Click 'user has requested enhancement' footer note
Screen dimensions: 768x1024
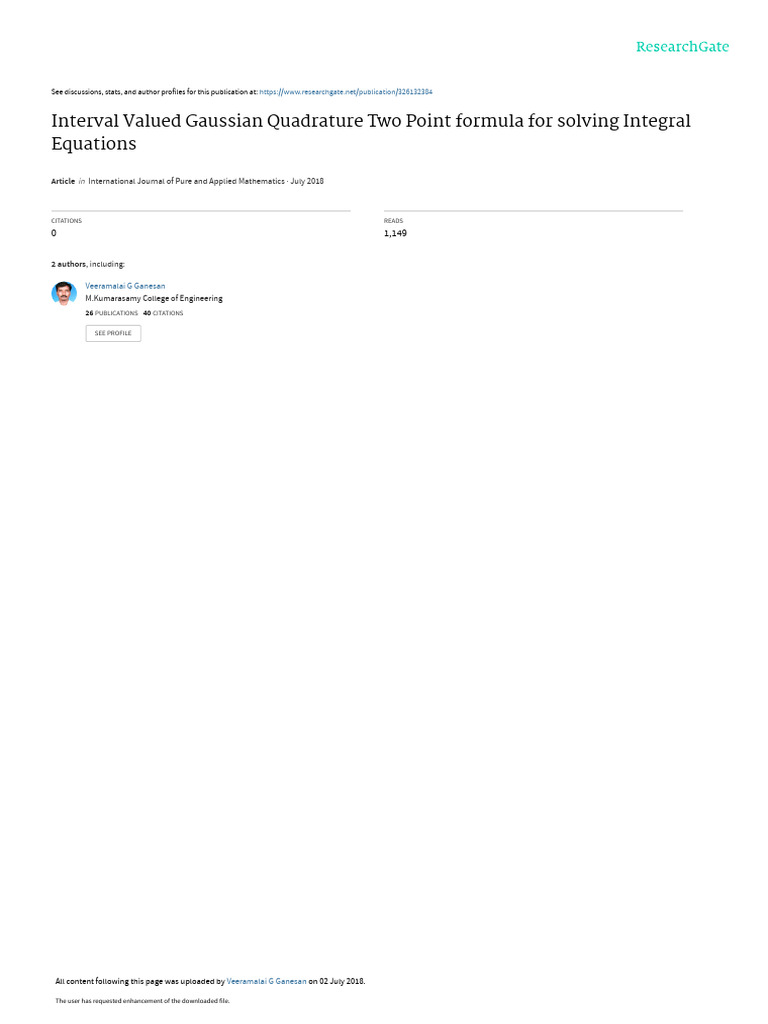(142, 1000)
